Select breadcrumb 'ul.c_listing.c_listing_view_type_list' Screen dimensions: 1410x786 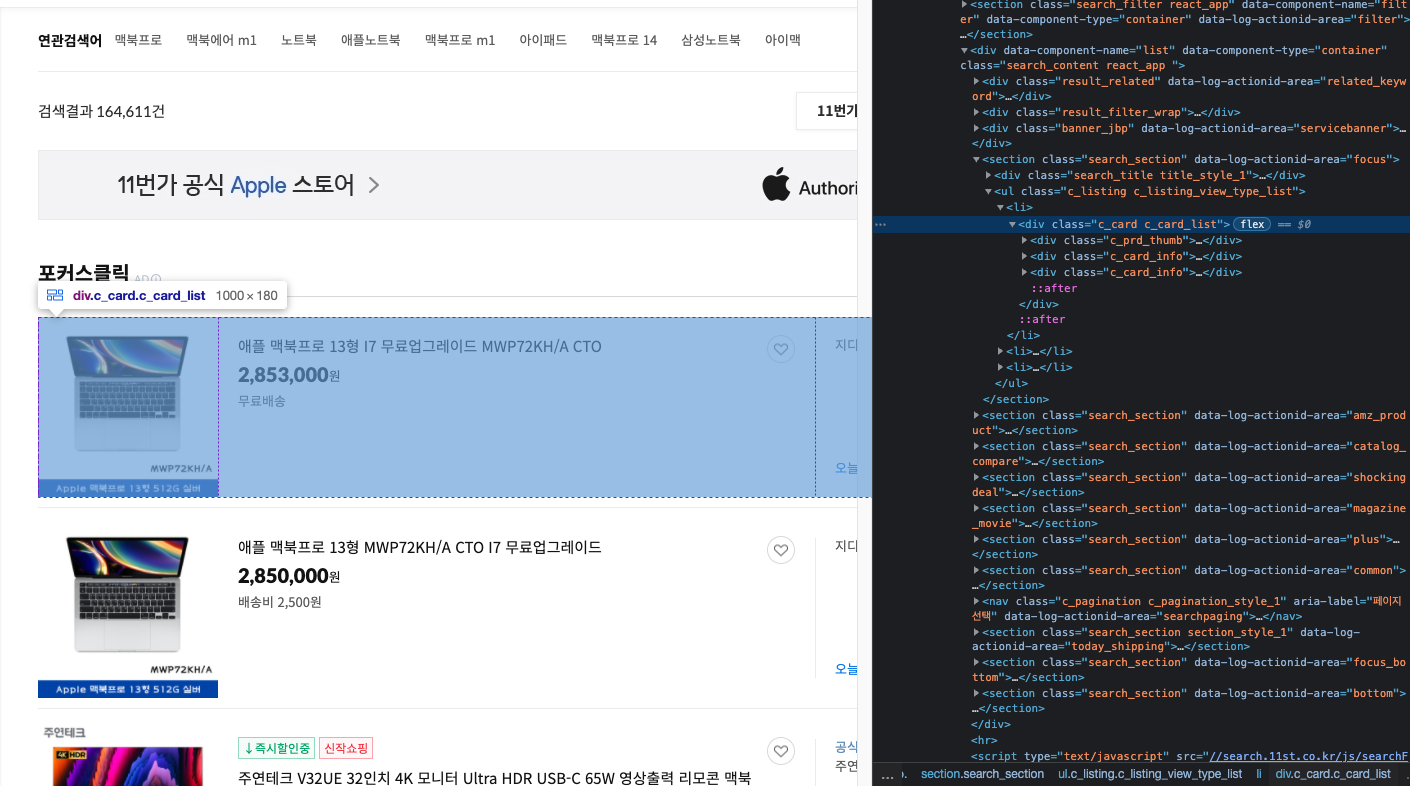point(1150,774)
